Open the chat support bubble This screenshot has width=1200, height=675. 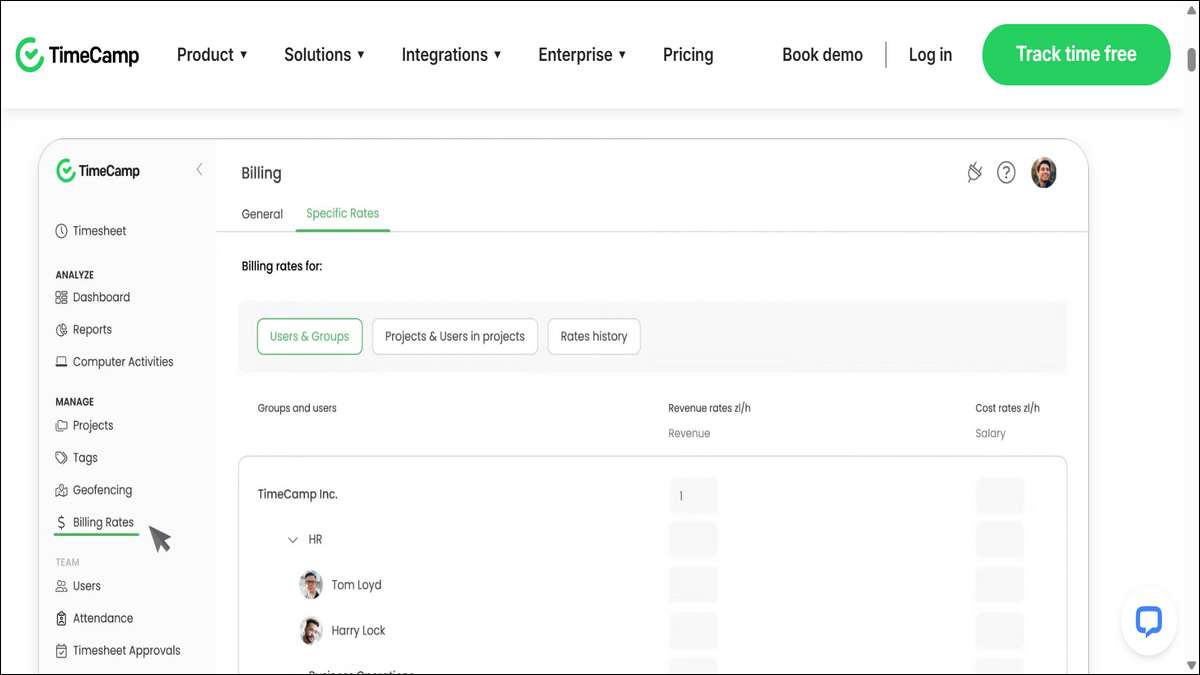[x=1149, y=620]
